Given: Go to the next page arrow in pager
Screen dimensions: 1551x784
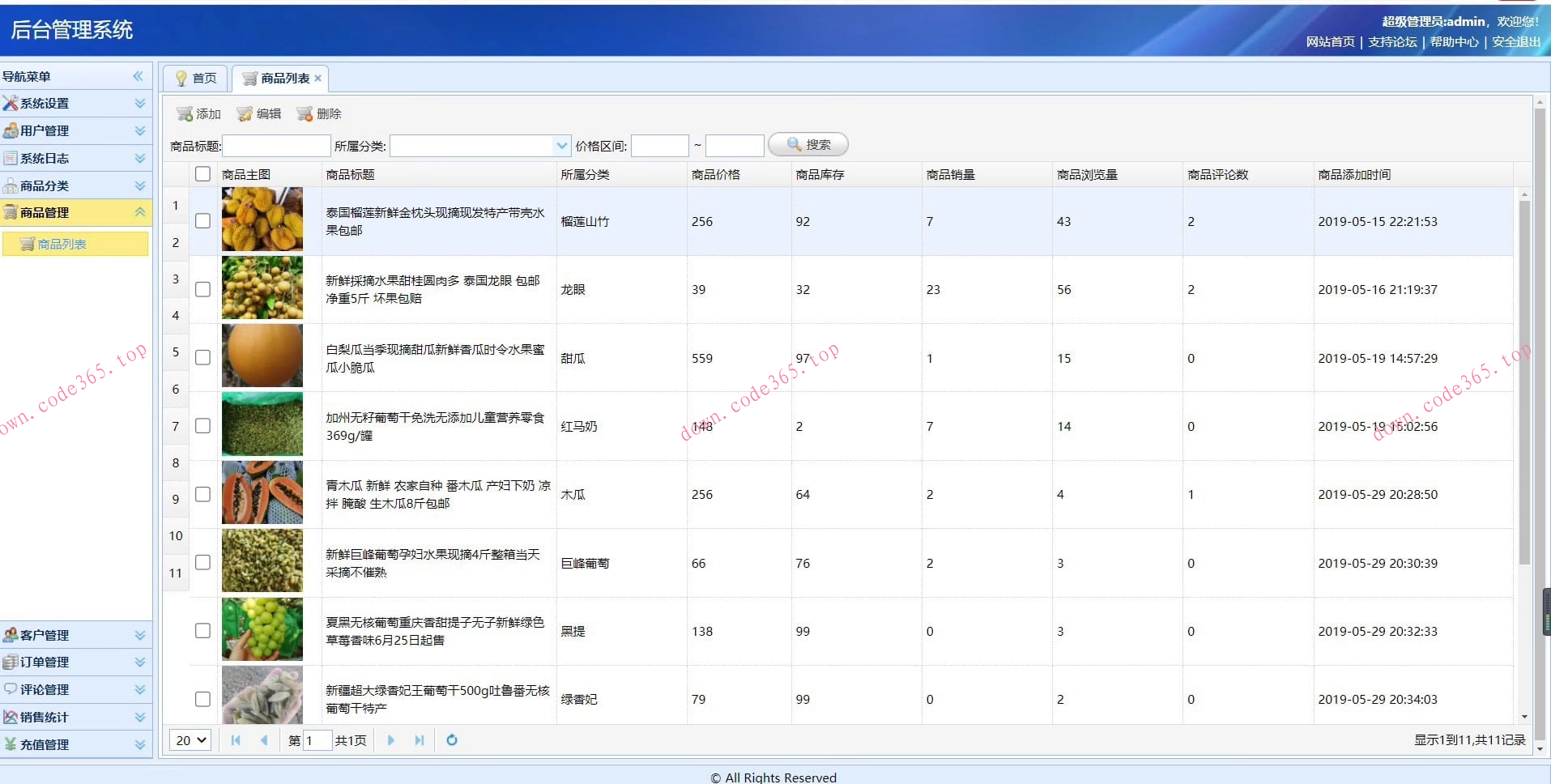Looking at the screenshot, I should [x=391, y=740].
